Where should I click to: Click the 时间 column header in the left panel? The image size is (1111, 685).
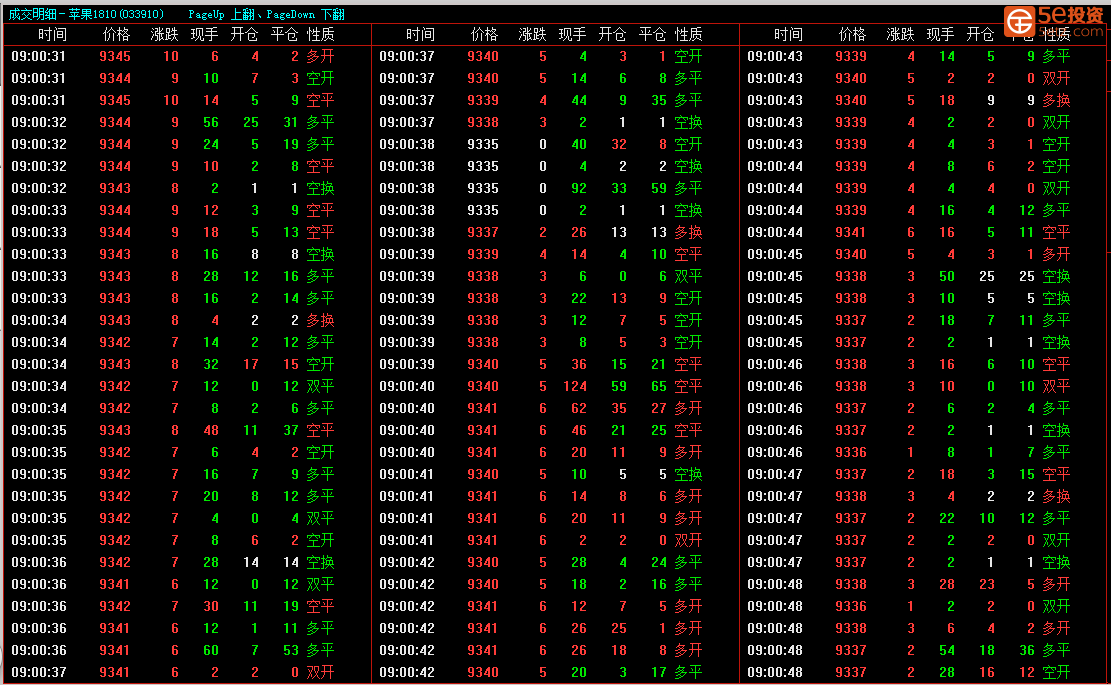pyautogui.click(x=52, y=35)
